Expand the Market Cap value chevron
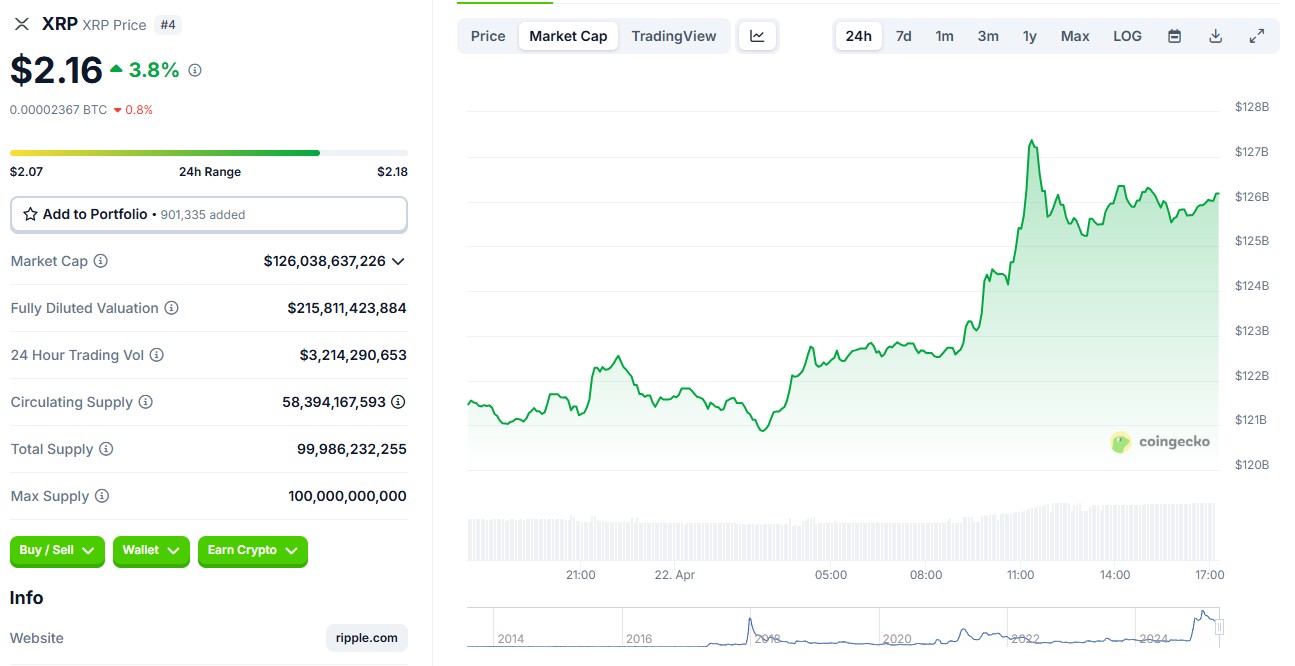The image size is (1295, 666). pyautogui.click(x=398, y=261)
